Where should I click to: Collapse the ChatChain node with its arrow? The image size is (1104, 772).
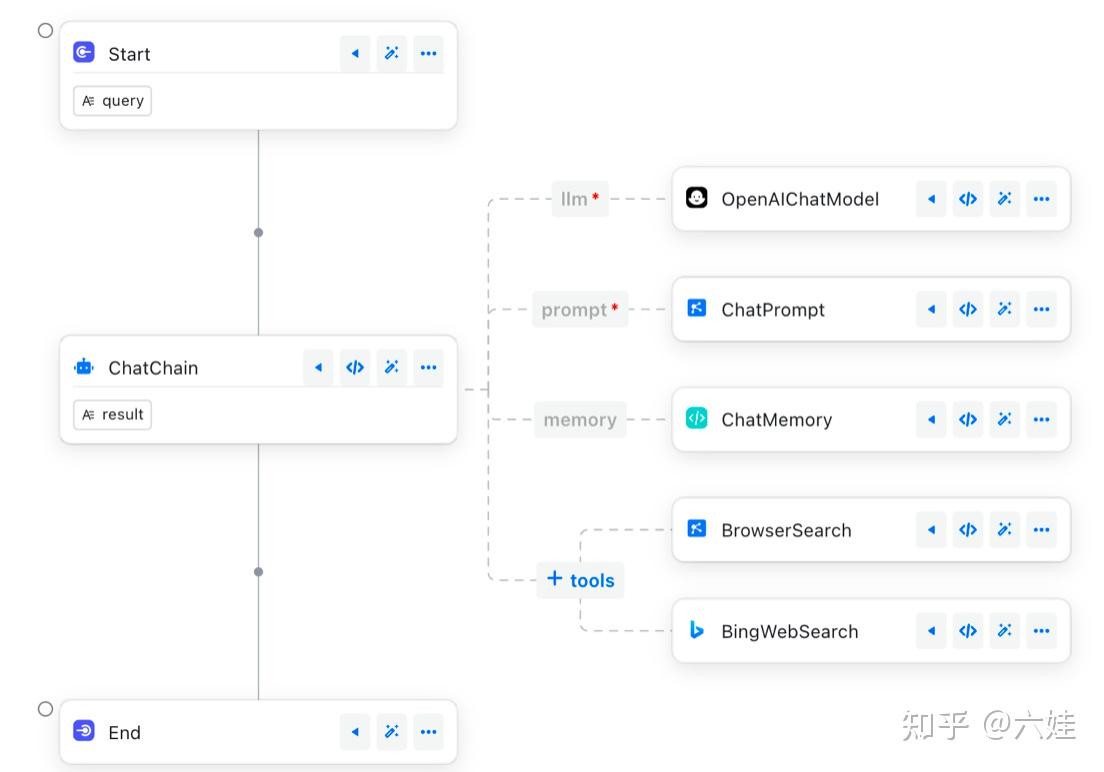[x=318, y=367]
